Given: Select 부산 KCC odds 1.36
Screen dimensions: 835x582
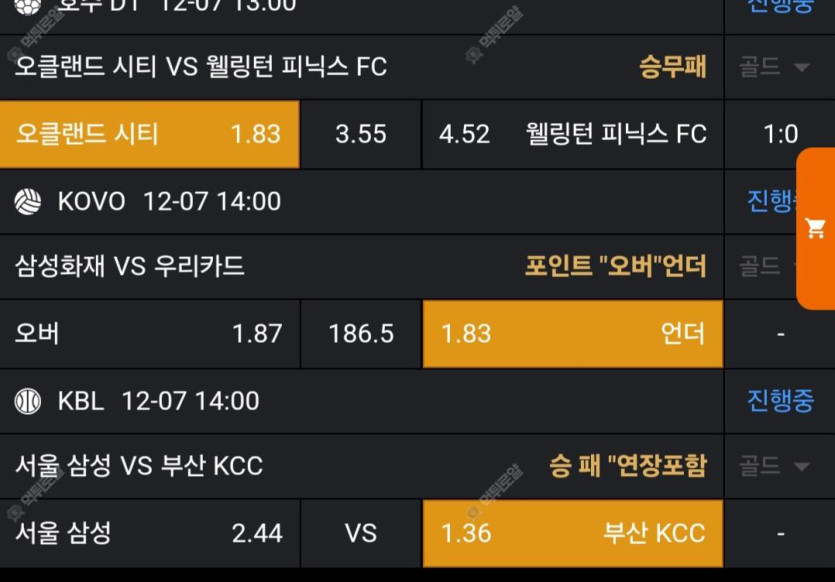Looking at the screenshot, I should click(x=572, y=533).
